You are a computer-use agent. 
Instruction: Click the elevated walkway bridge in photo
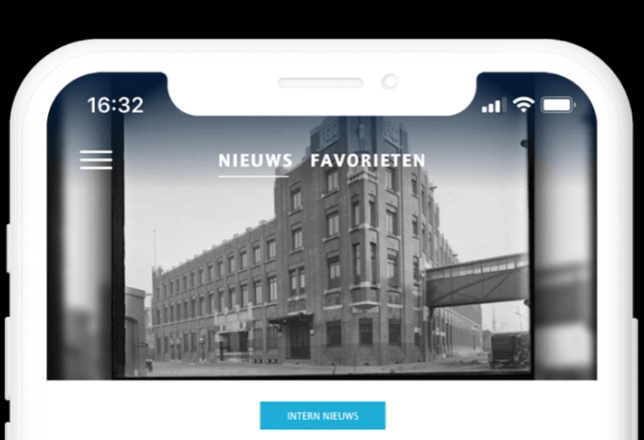click(477, 280)
